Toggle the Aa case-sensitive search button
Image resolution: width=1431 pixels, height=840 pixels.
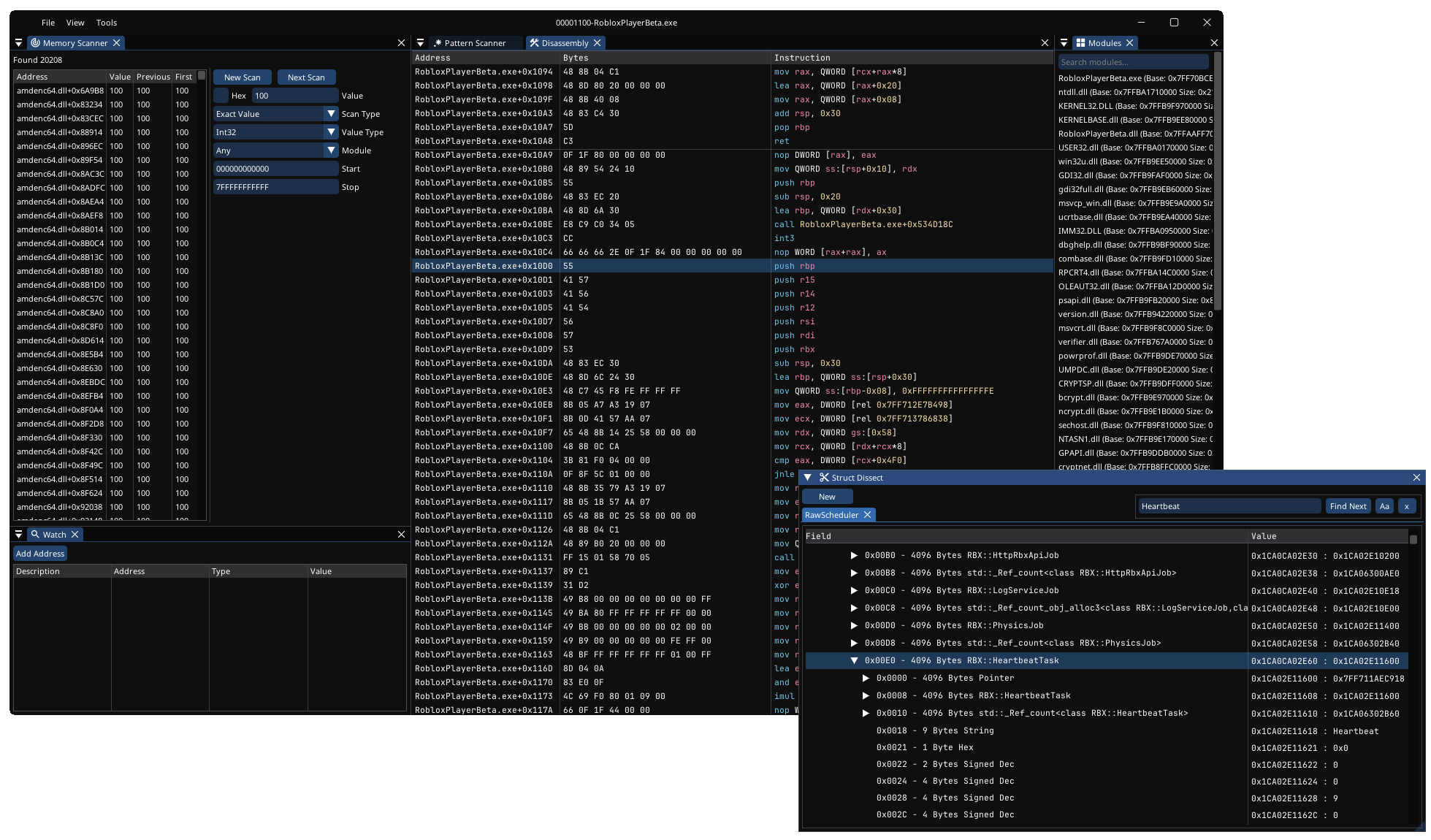(1384, 506)
